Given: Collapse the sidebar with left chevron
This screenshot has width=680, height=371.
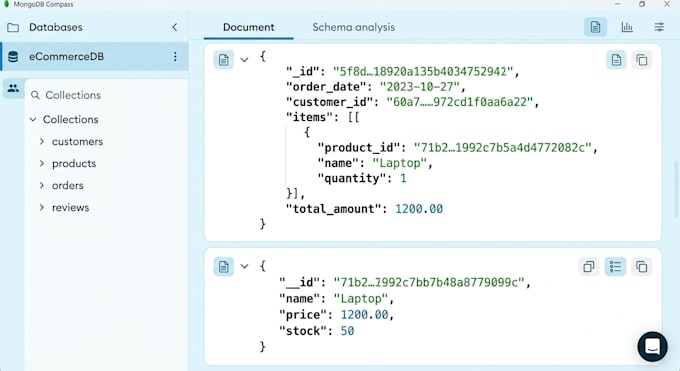Looking at the screenshot, I should coord(175,27).
